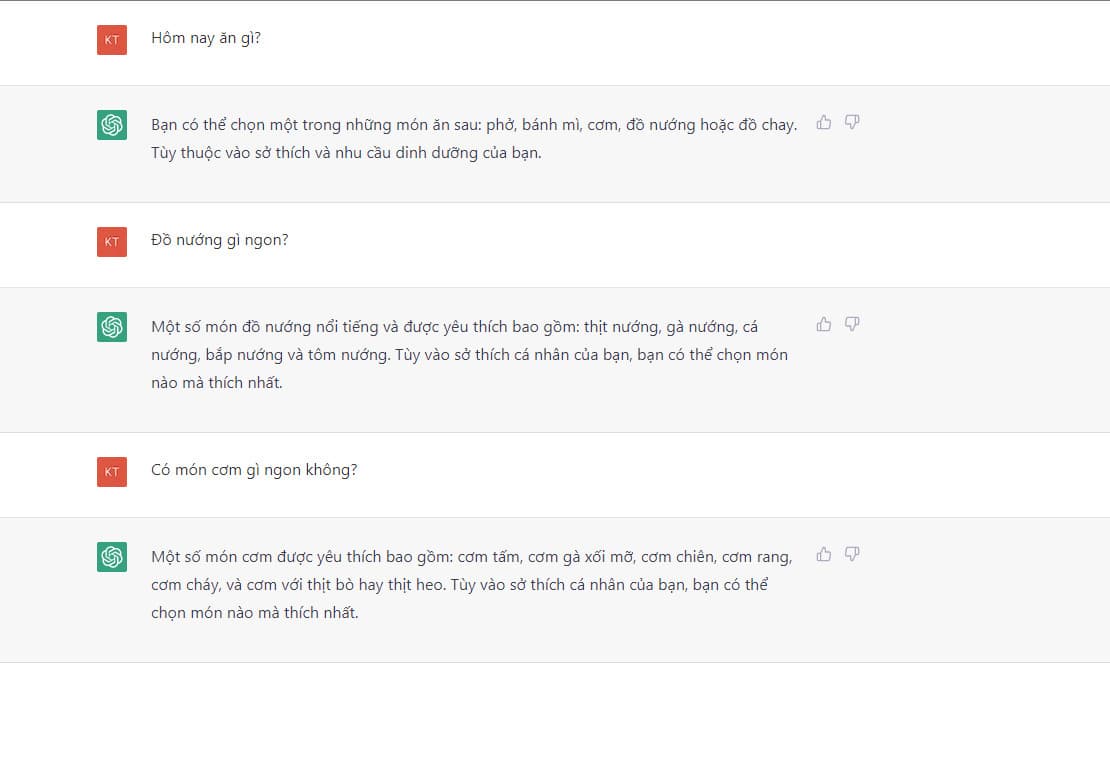Screen dimensions: 1110x772
Task: Click the KT avatar next to "Hôm nay ăn gì?"
Action: 112,40
